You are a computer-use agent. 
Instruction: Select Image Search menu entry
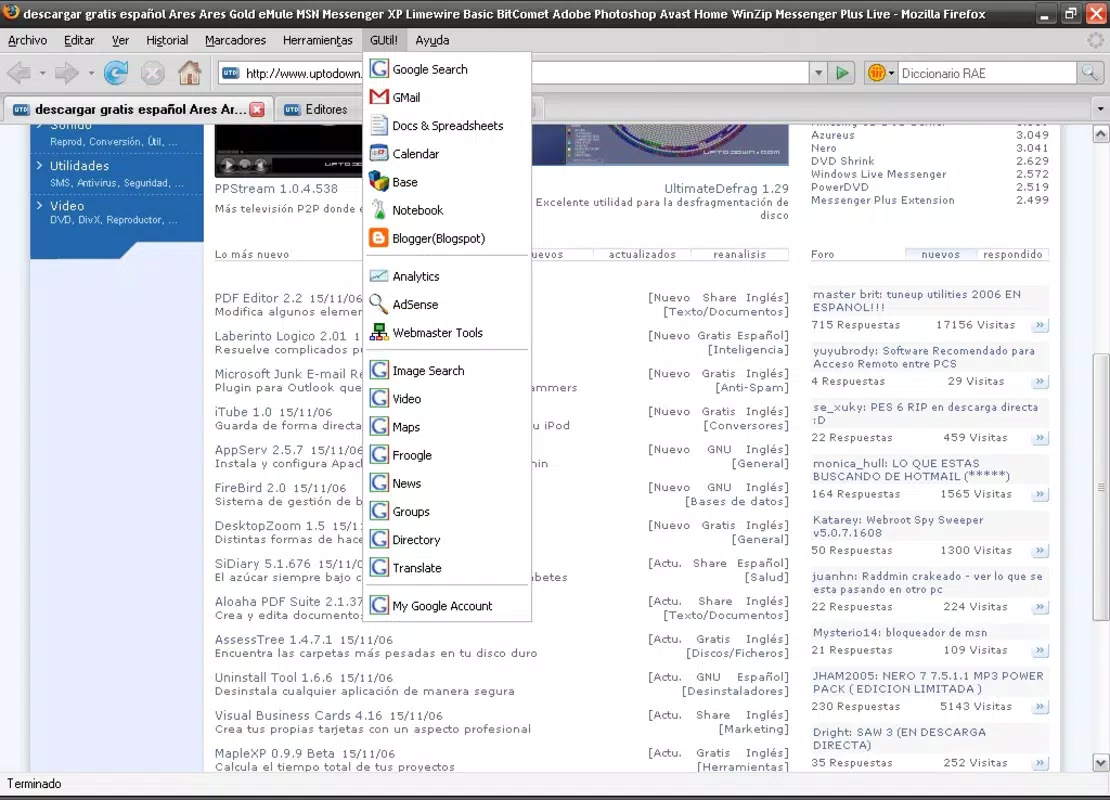pos(447,371)
